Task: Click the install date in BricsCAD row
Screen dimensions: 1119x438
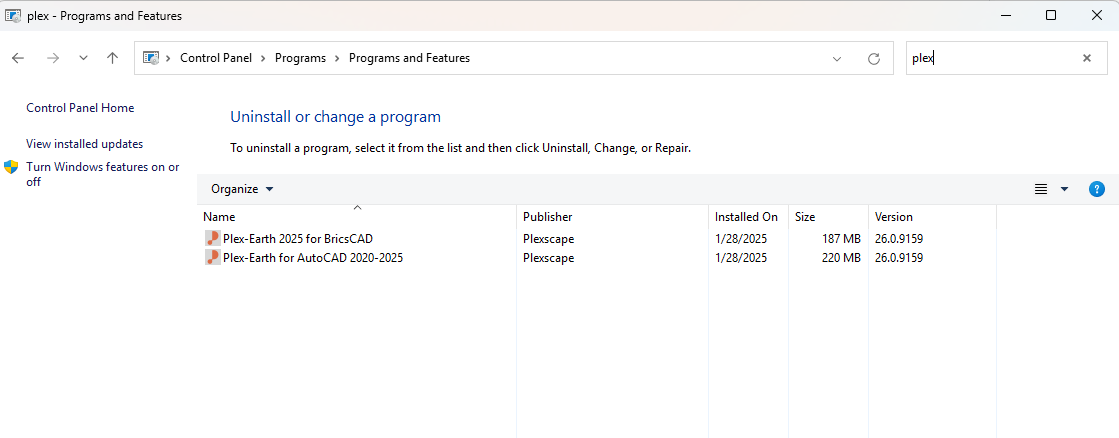Action: [741, 239]
